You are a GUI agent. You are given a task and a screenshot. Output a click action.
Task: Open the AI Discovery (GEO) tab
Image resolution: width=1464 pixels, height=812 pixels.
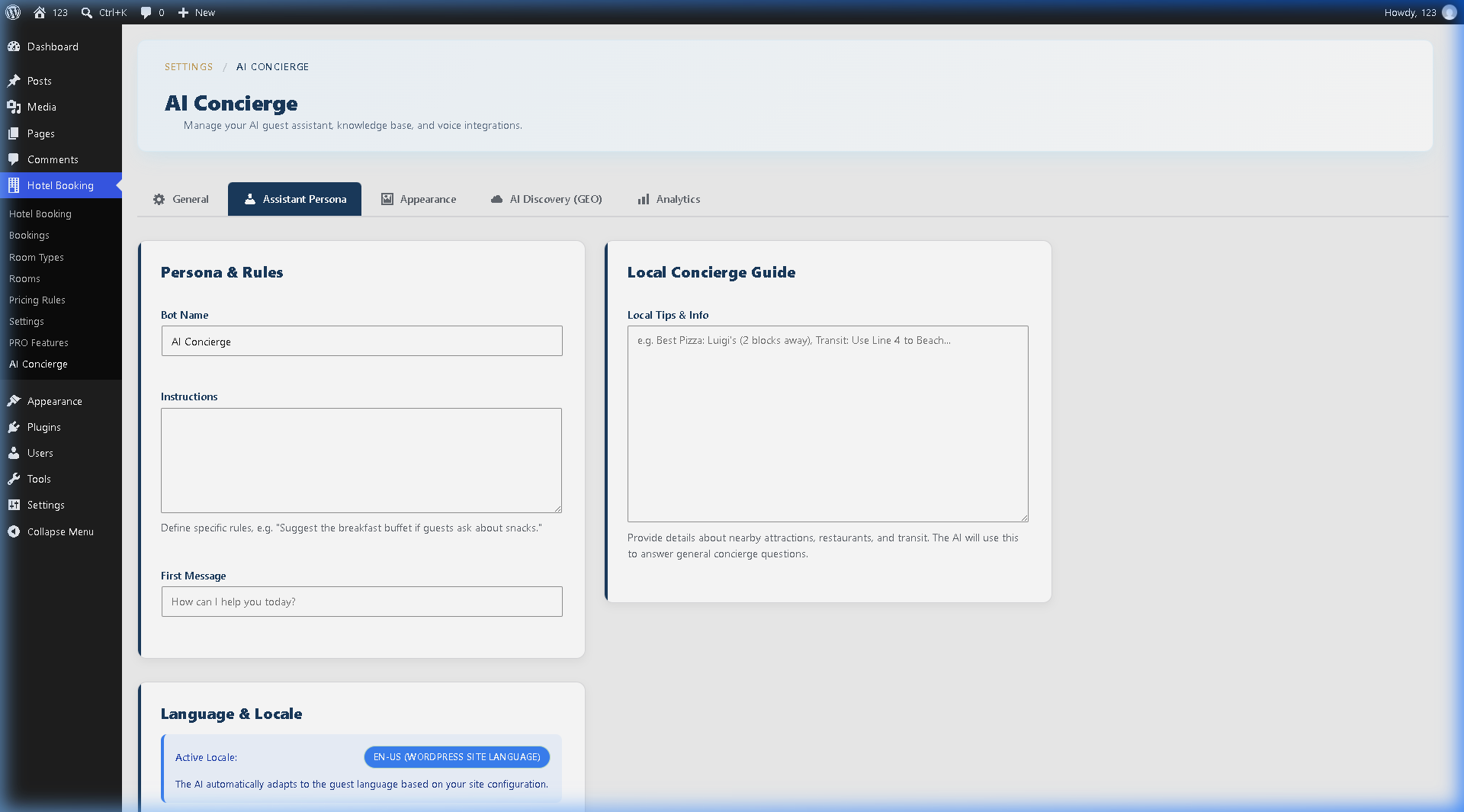[x=546, y=199]
